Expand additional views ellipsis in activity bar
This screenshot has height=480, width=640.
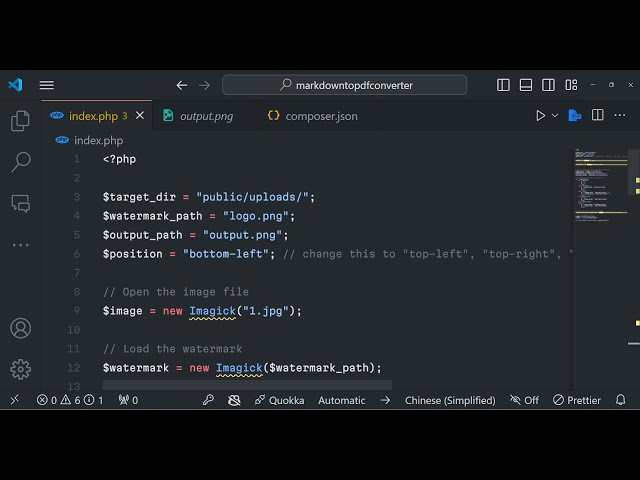[x=20, y=245]
